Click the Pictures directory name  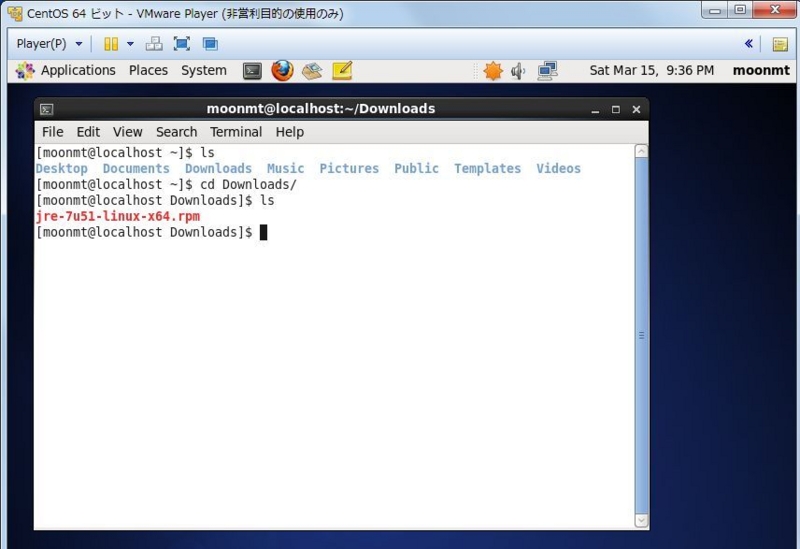349,169
